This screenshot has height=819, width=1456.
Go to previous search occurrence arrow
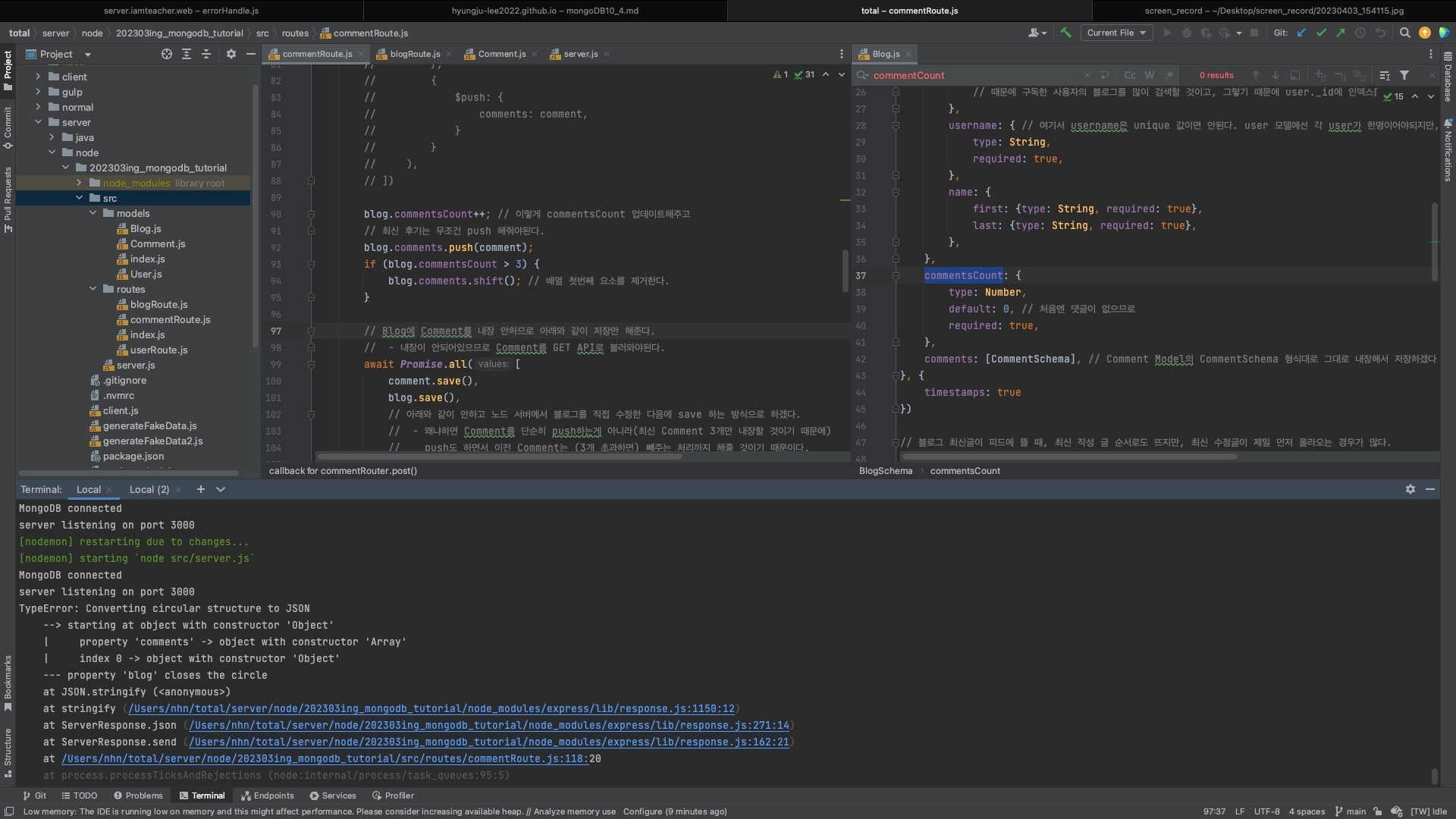click(x=1256, y=75)
